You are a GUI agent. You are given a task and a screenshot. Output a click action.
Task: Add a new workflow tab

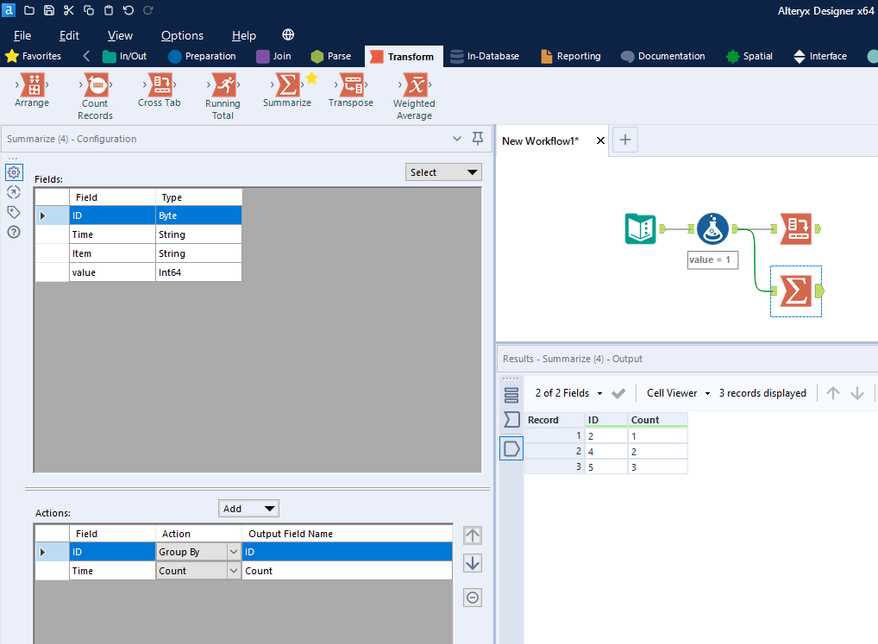coord(625,140)
